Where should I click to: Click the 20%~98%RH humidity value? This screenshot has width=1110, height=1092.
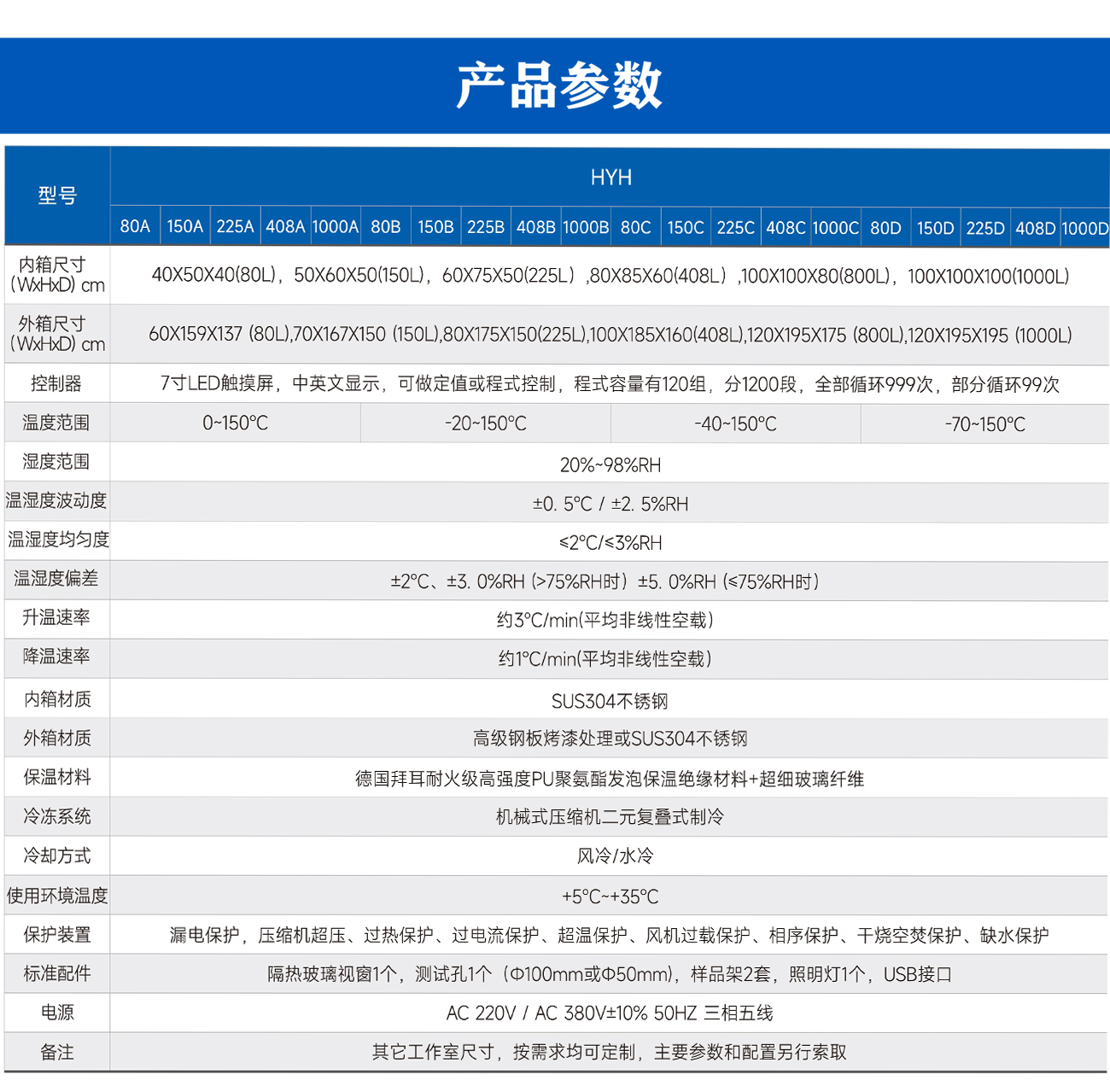click(x=610, y=465)
